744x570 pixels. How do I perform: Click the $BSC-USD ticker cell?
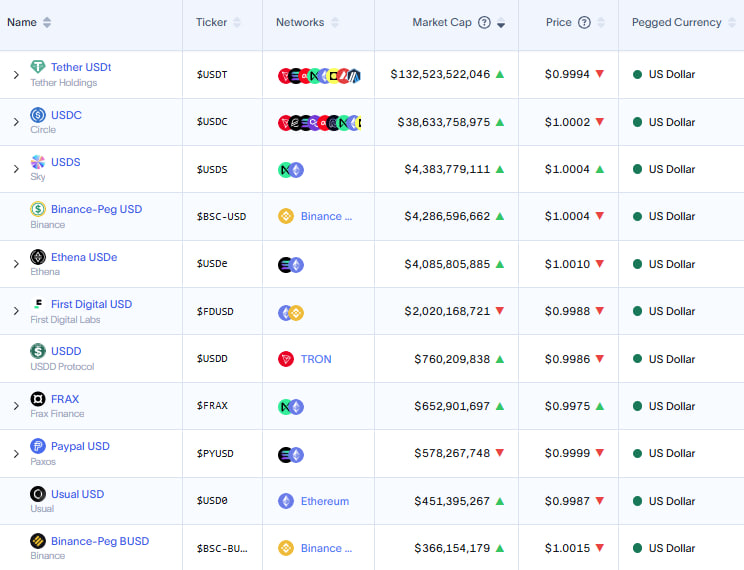point(222,216)
